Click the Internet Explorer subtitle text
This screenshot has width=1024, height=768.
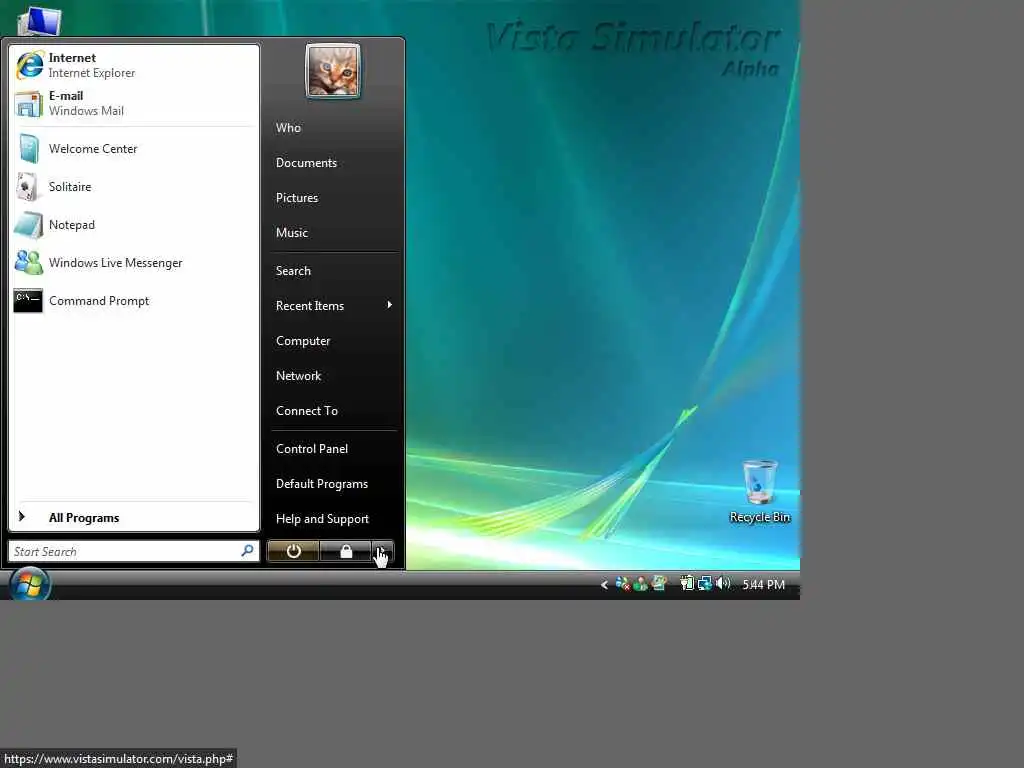(x=92, y=73)
